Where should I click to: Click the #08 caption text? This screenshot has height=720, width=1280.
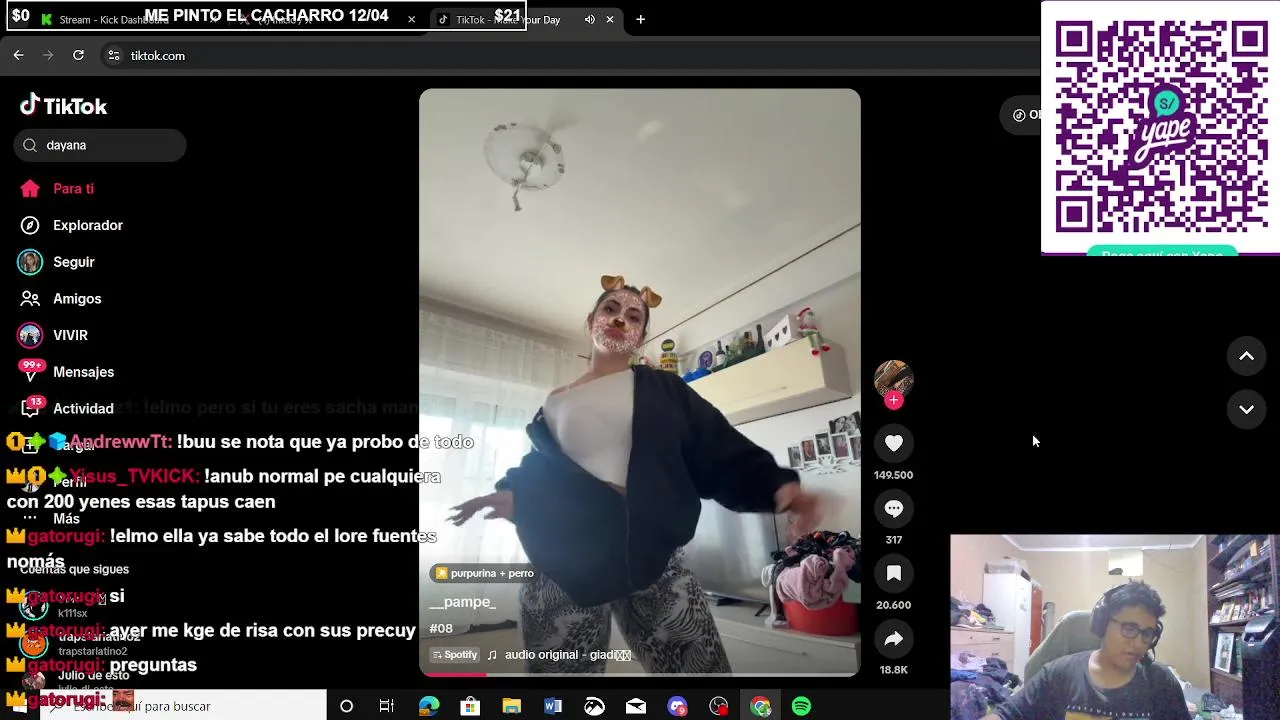441,629
